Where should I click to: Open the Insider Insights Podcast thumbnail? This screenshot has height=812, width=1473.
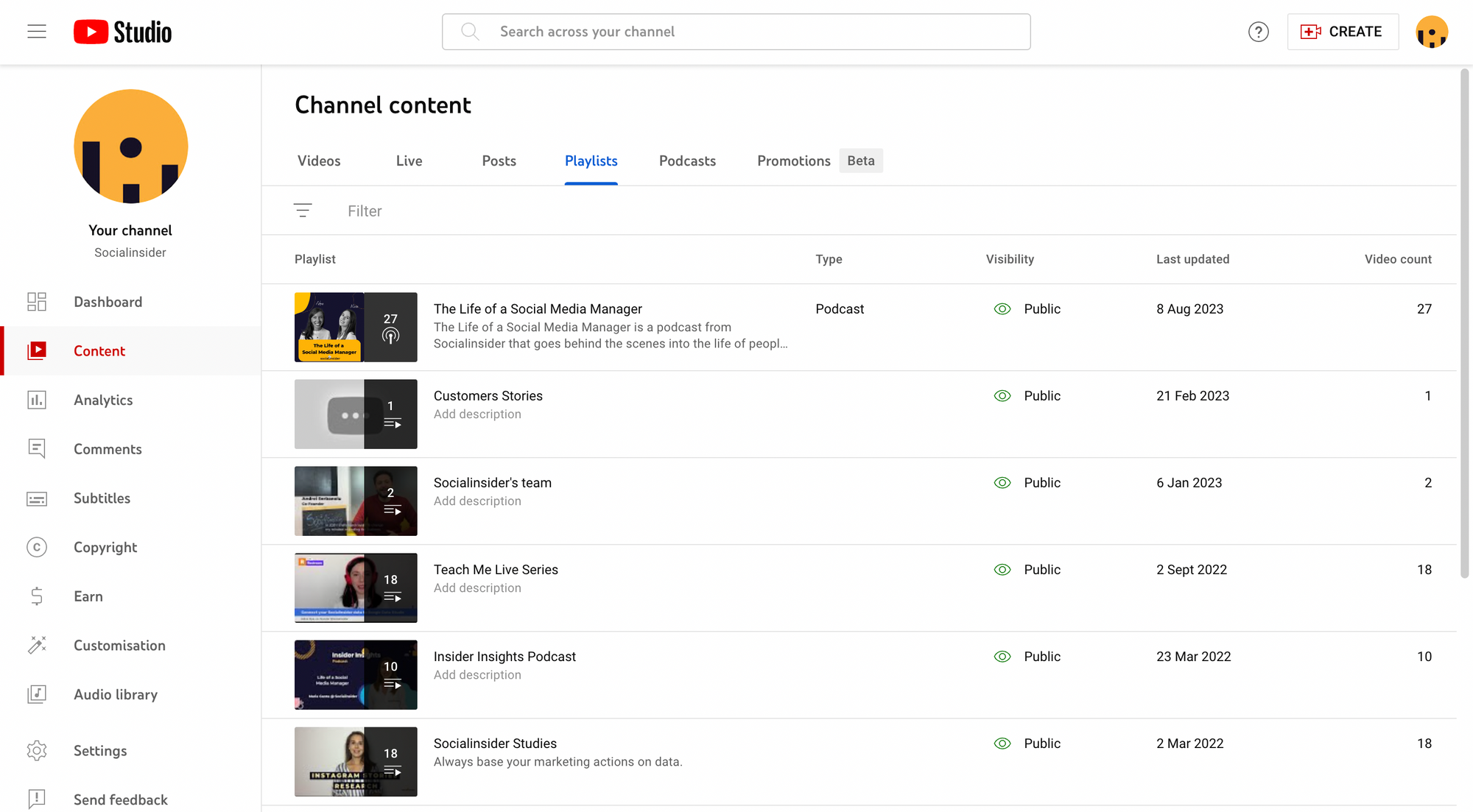point(356,674)
